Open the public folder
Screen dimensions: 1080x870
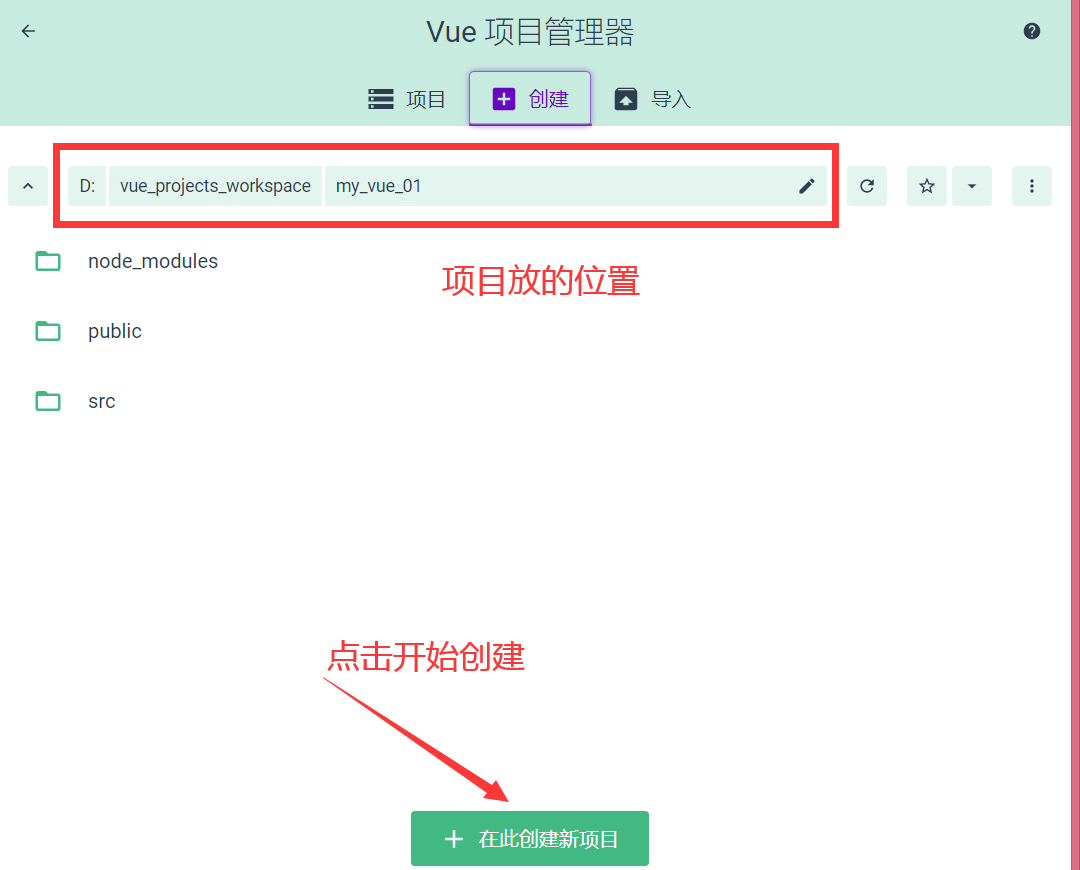[114, 330]
